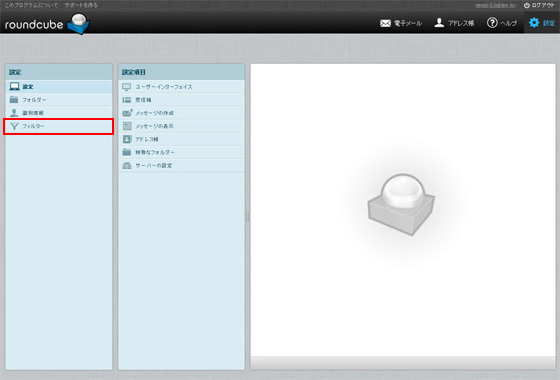
Task: Click the roundcube logo
Action: [x=47, y=24]
